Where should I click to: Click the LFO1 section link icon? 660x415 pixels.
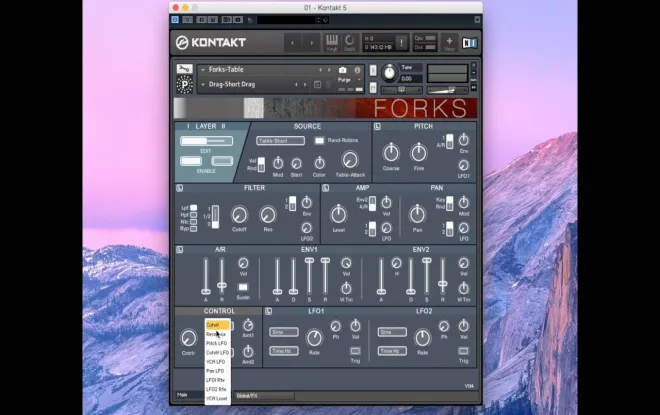(269, 311)
